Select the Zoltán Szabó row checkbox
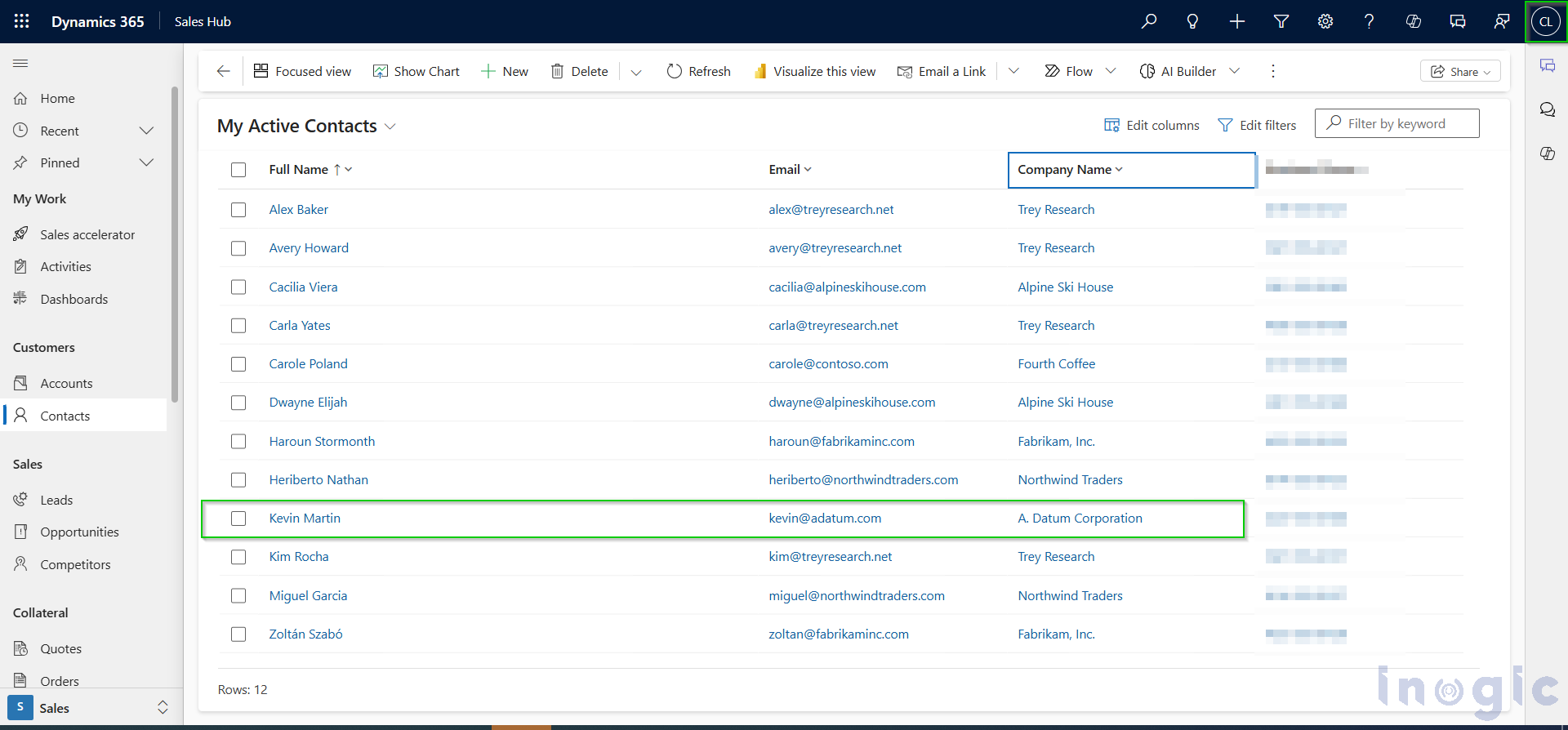Screen dimensions: 1568x730 pyautogui.click(x=238, y=634)
